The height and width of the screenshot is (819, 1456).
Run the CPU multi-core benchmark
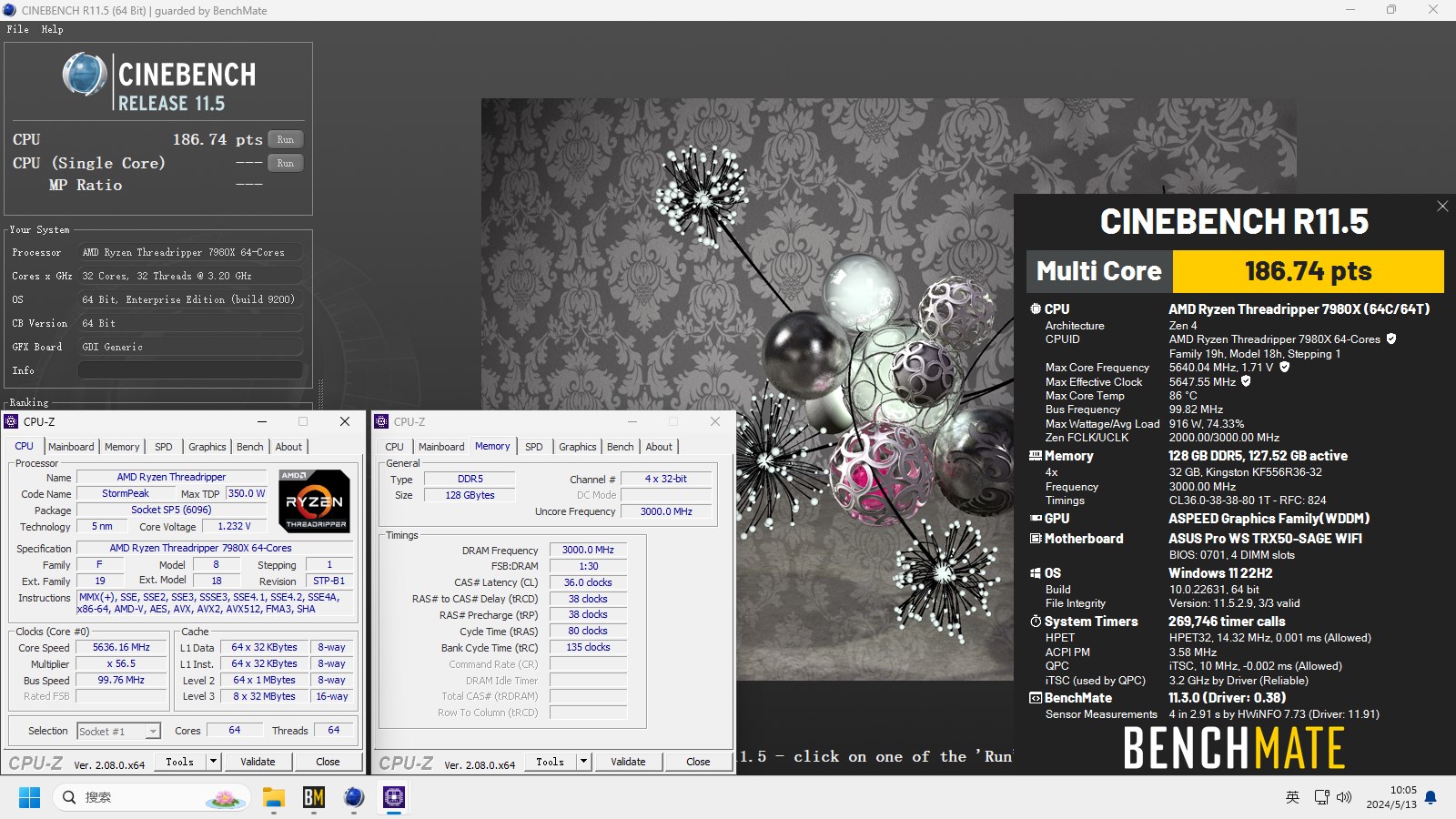[x=285, y=139]
